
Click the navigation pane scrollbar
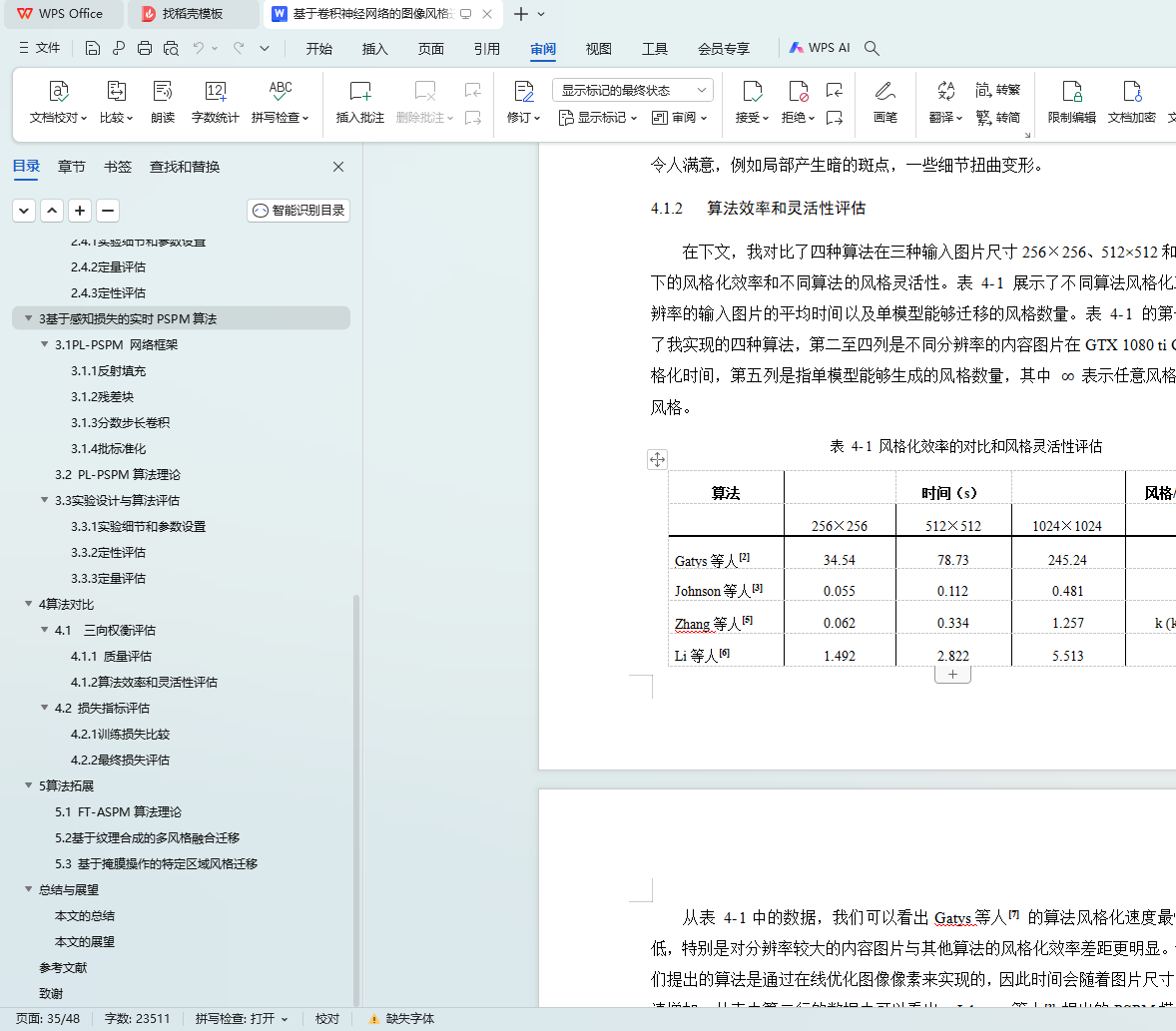[x=356, y=799]
